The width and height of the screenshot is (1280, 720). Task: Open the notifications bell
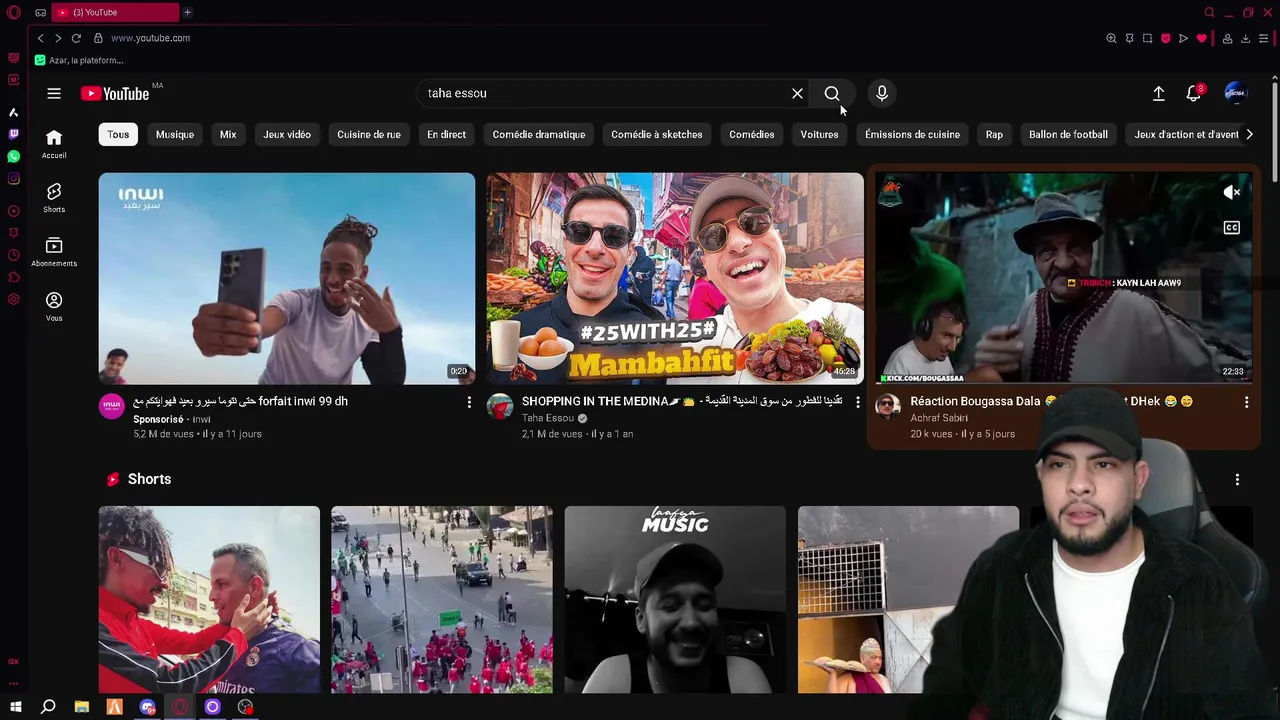point(1193,93)
